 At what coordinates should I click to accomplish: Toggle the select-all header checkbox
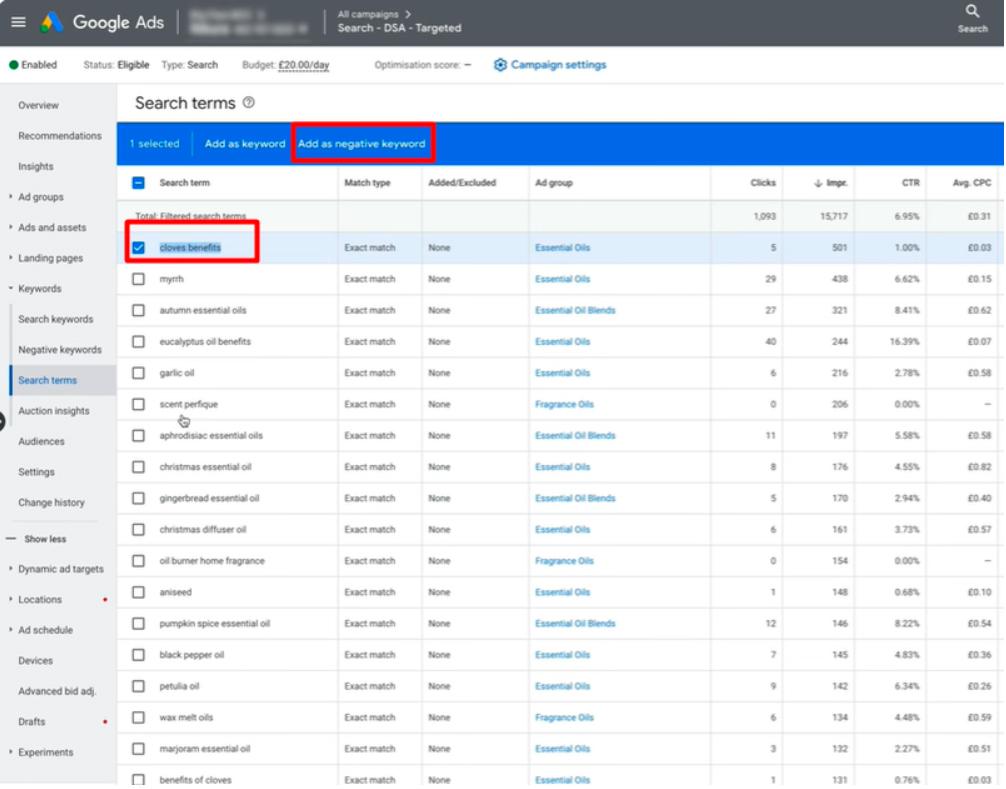click(x=139, y=183)
